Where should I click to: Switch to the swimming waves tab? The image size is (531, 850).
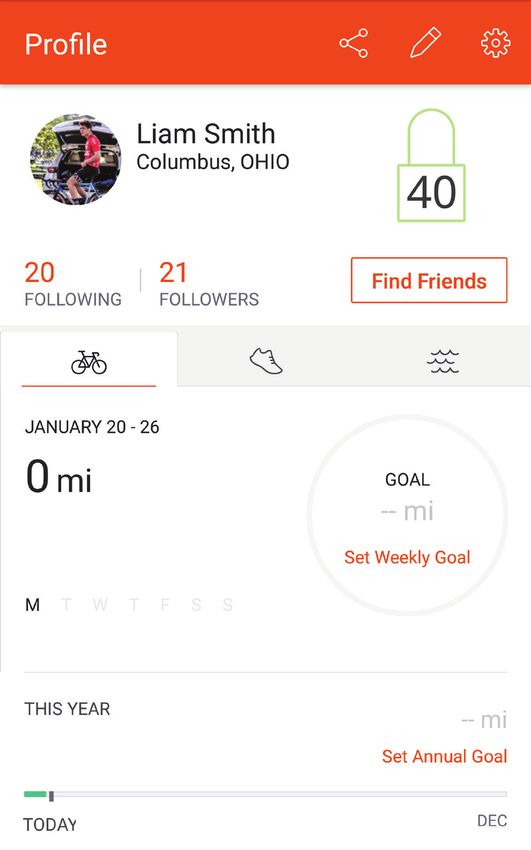(443, 360)
